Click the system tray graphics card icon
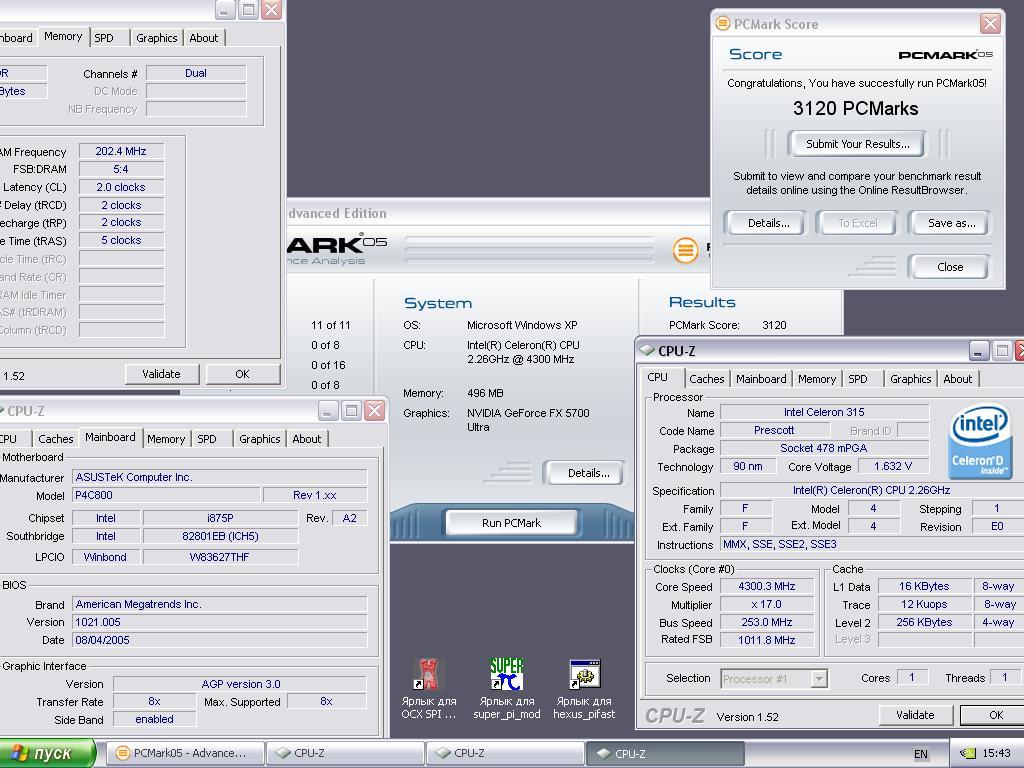Viewport: 1024px width, 768px height. point(968,754)
